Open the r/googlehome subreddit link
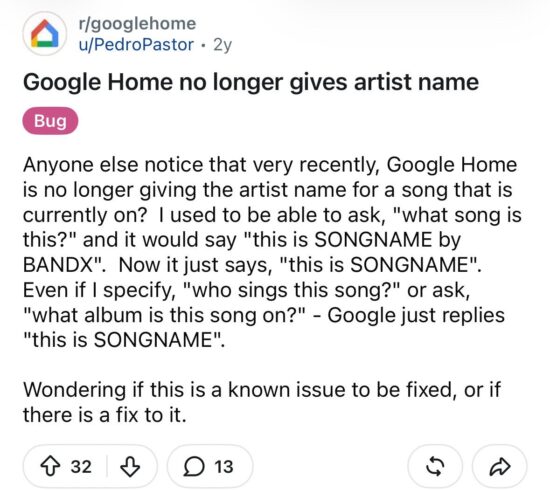 pos(137,24)
